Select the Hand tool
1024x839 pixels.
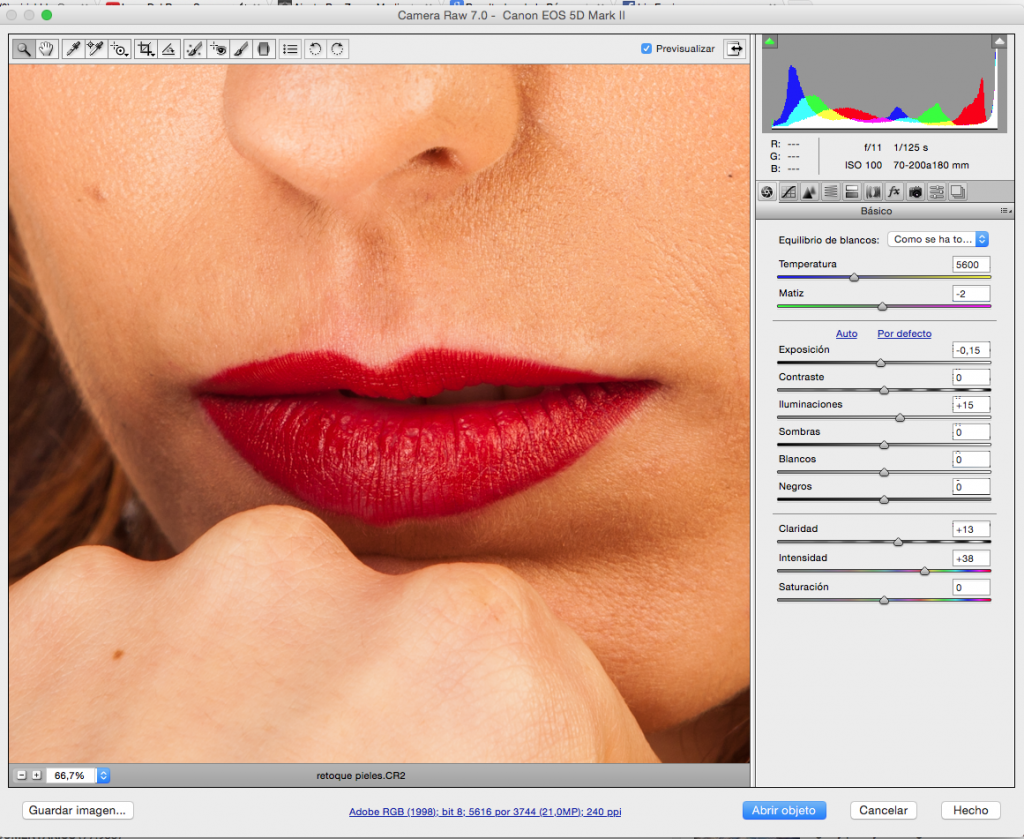point(46,48)
